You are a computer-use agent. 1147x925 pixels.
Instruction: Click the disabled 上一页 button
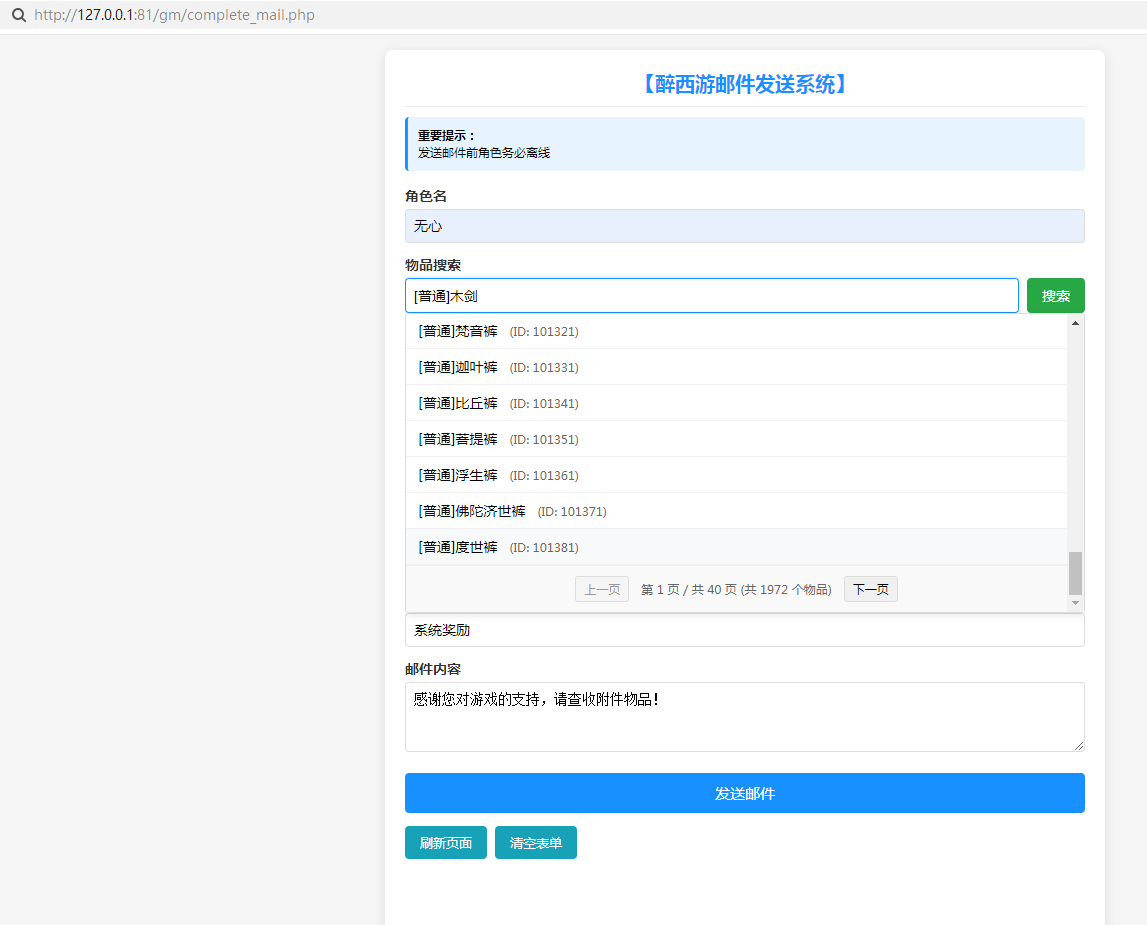pos(602,589)
